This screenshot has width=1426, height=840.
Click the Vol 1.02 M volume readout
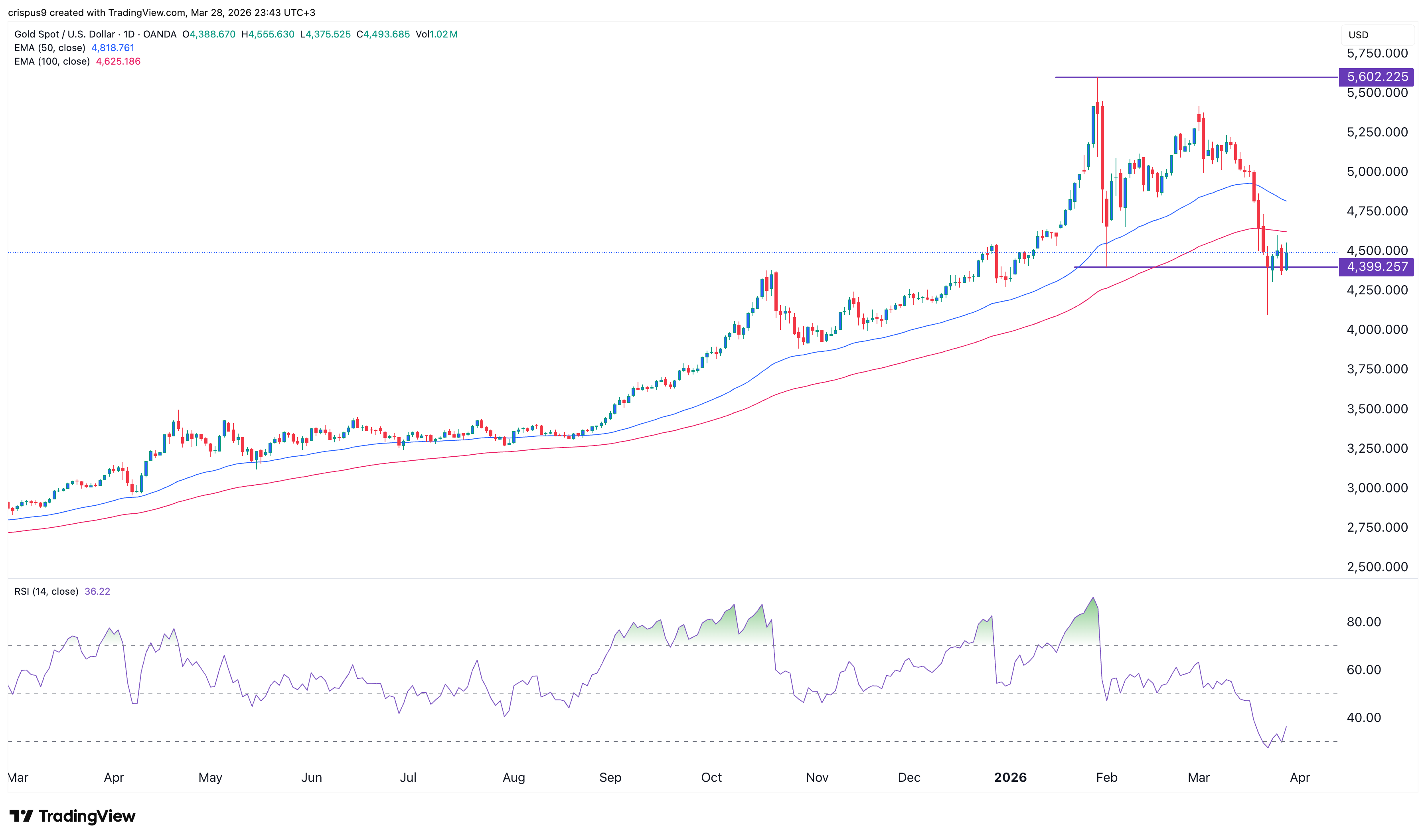(436, 34)
